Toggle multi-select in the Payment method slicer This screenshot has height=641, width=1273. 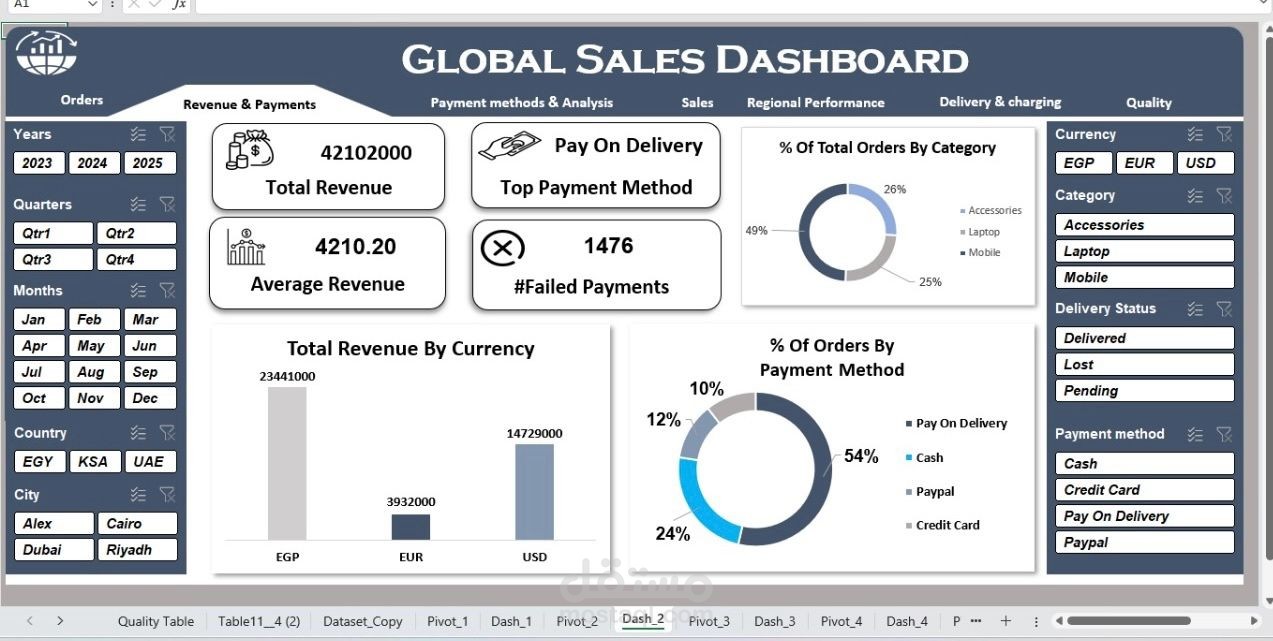point(1195,434)
